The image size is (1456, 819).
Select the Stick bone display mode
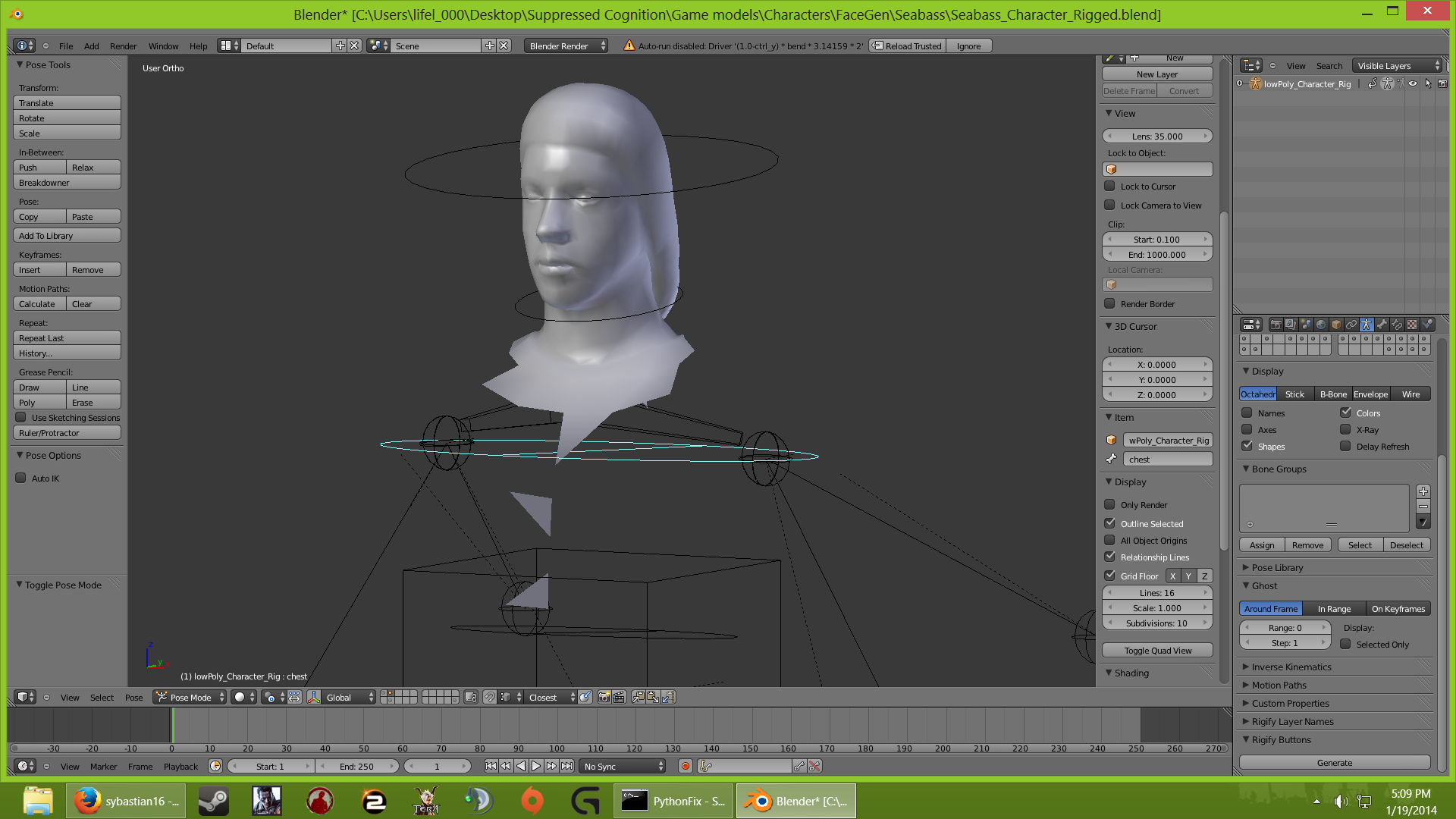tap(1296, 393)
